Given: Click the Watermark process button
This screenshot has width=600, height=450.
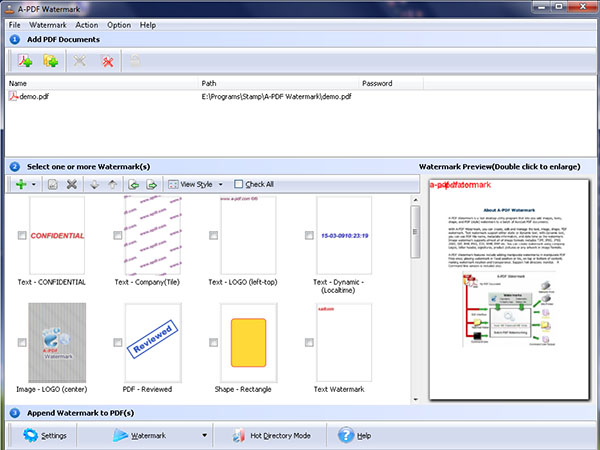Looking at the screenshot, I should coord(139,435).
